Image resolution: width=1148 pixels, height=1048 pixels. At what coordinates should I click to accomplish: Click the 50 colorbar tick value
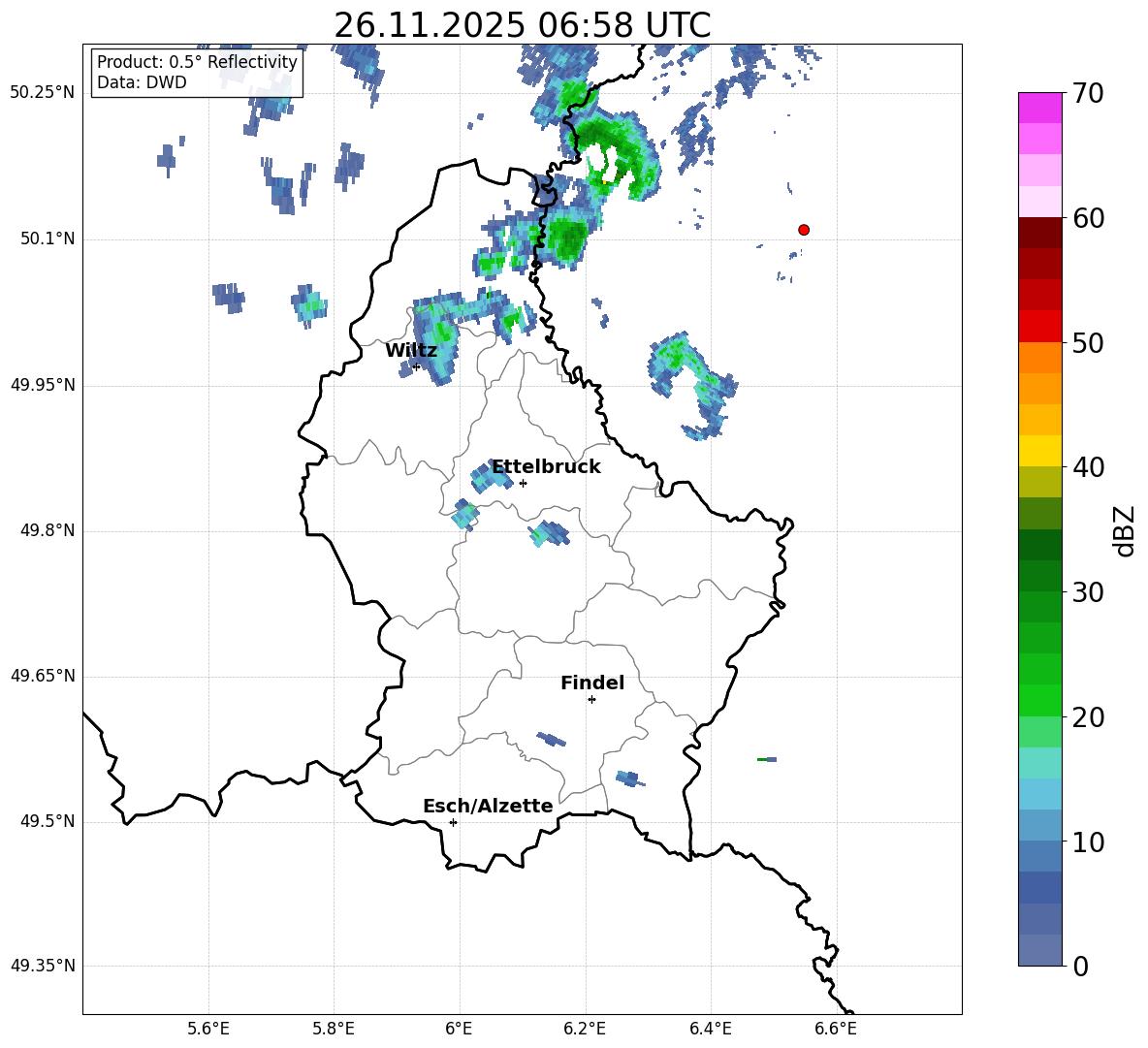[1088, 343]
